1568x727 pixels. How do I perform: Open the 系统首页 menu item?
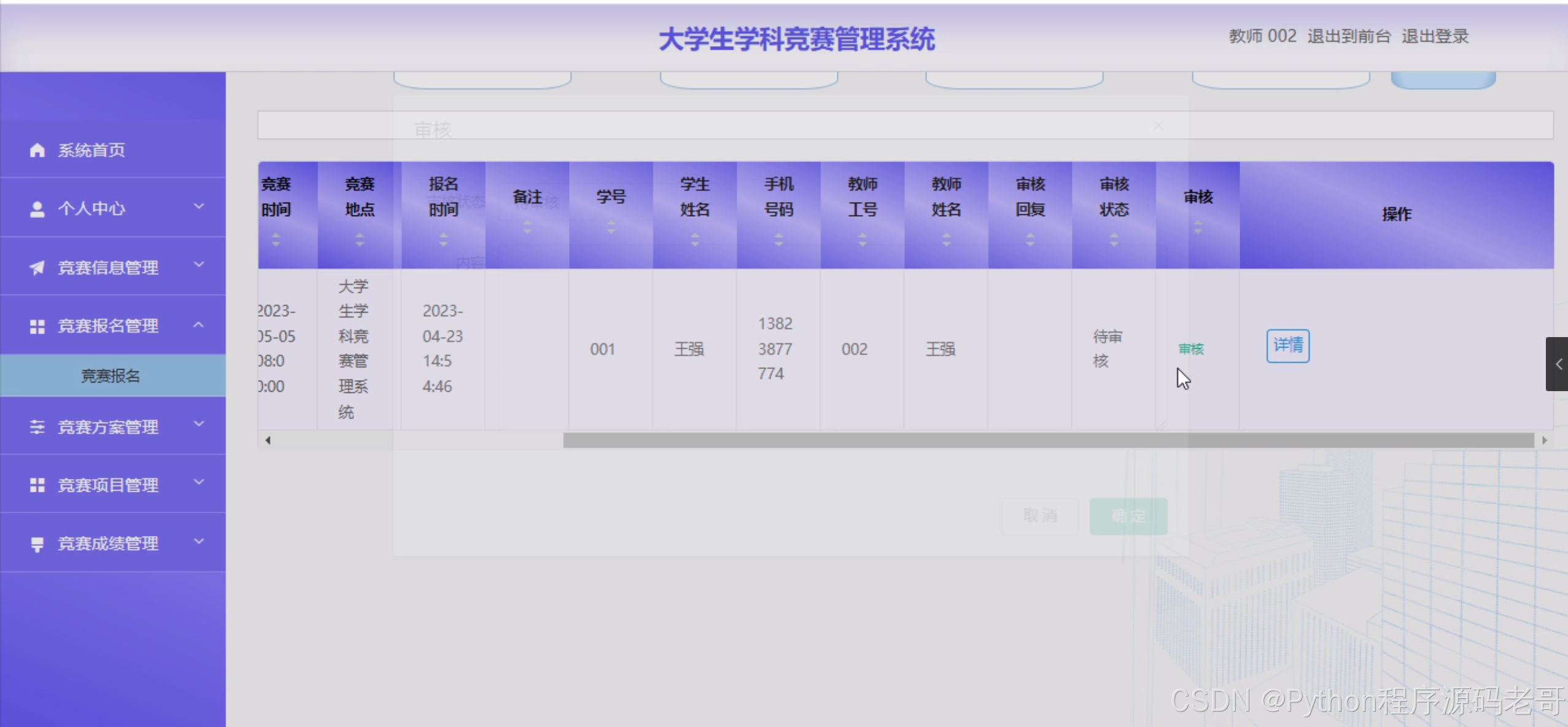pos(91,150)
